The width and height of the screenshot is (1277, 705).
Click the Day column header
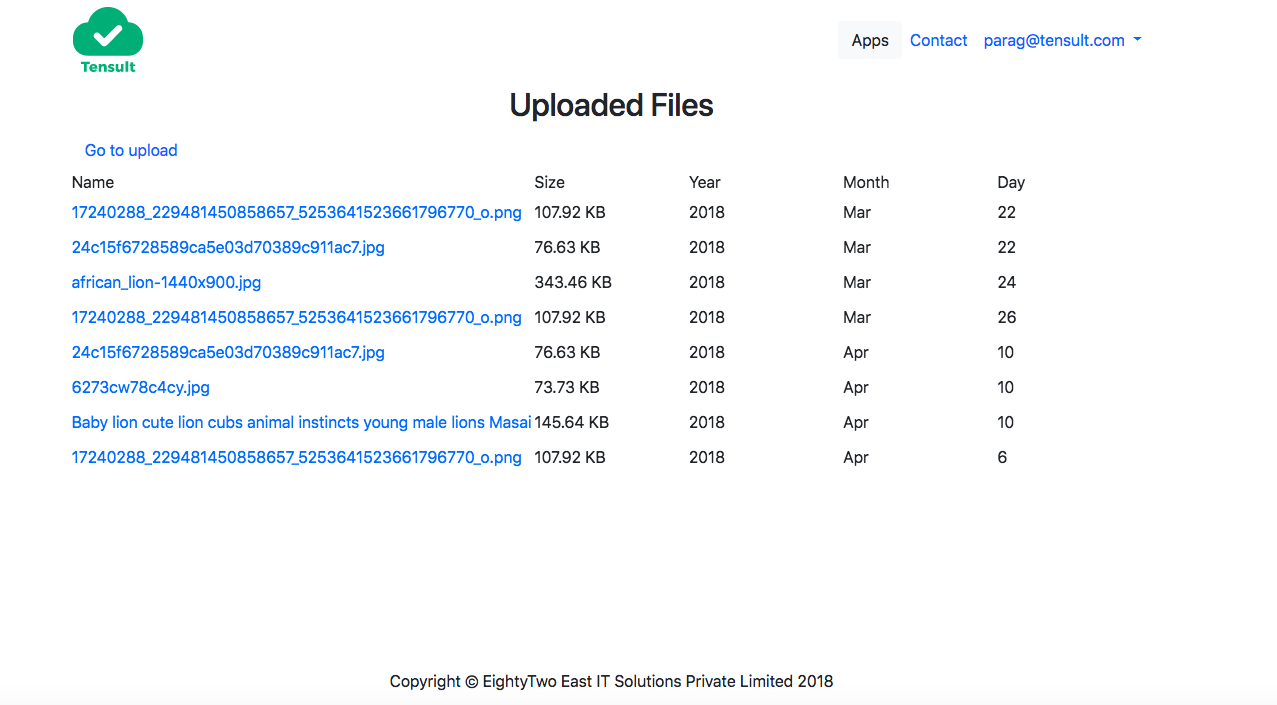click(x=1010, y=182)
